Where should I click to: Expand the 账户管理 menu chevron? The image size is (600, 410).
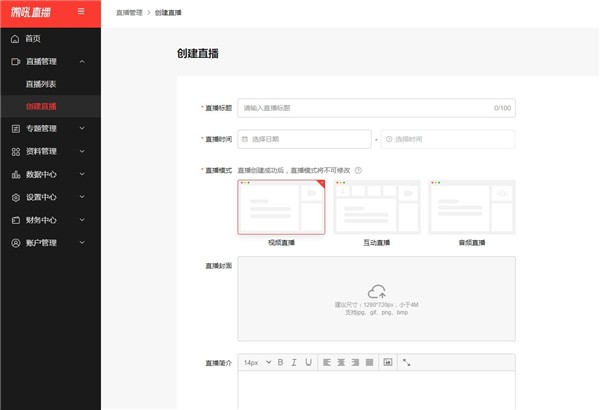point(82,242)
